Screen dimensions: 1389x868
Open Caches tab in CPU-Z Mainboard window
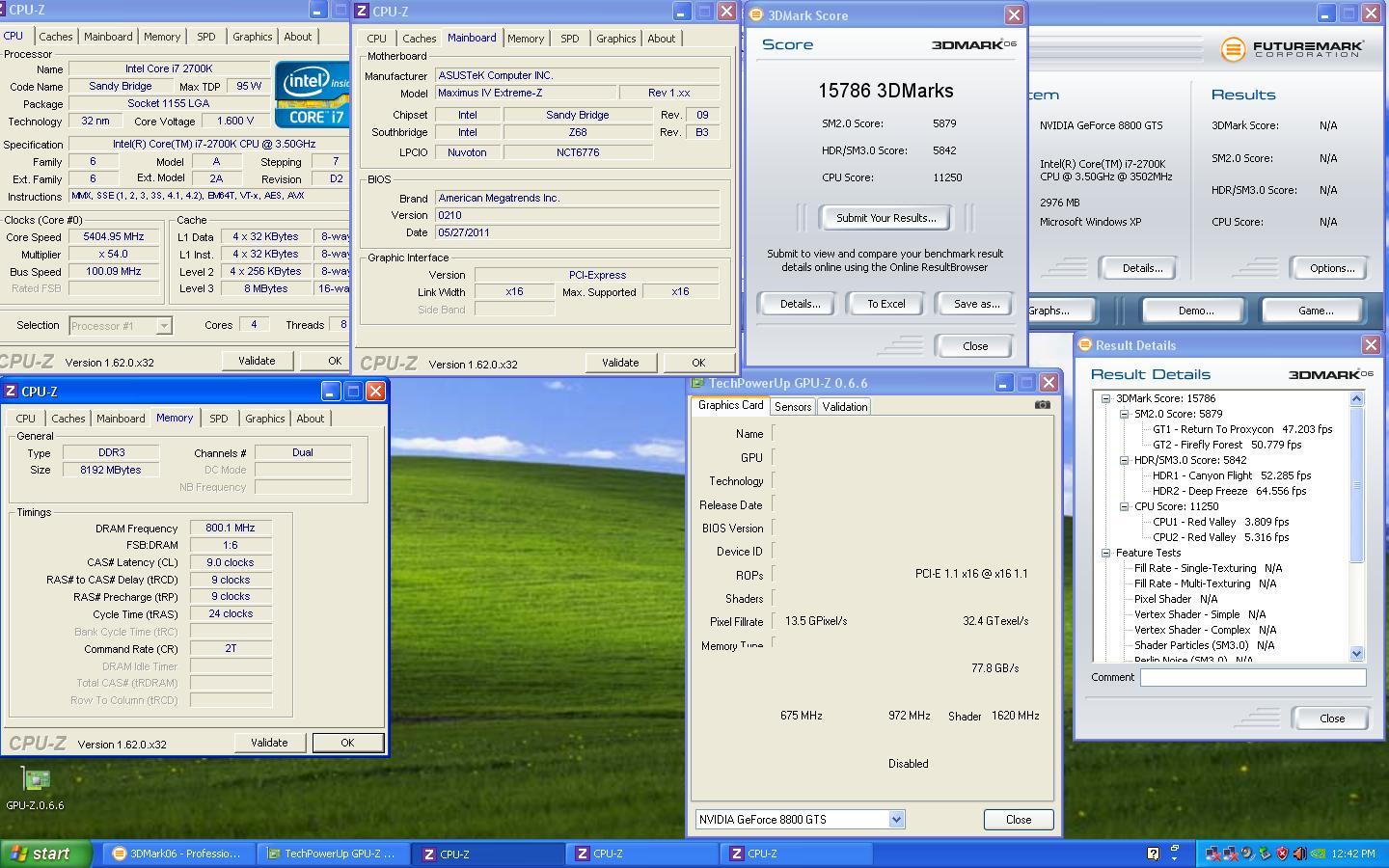coord(419,39)
